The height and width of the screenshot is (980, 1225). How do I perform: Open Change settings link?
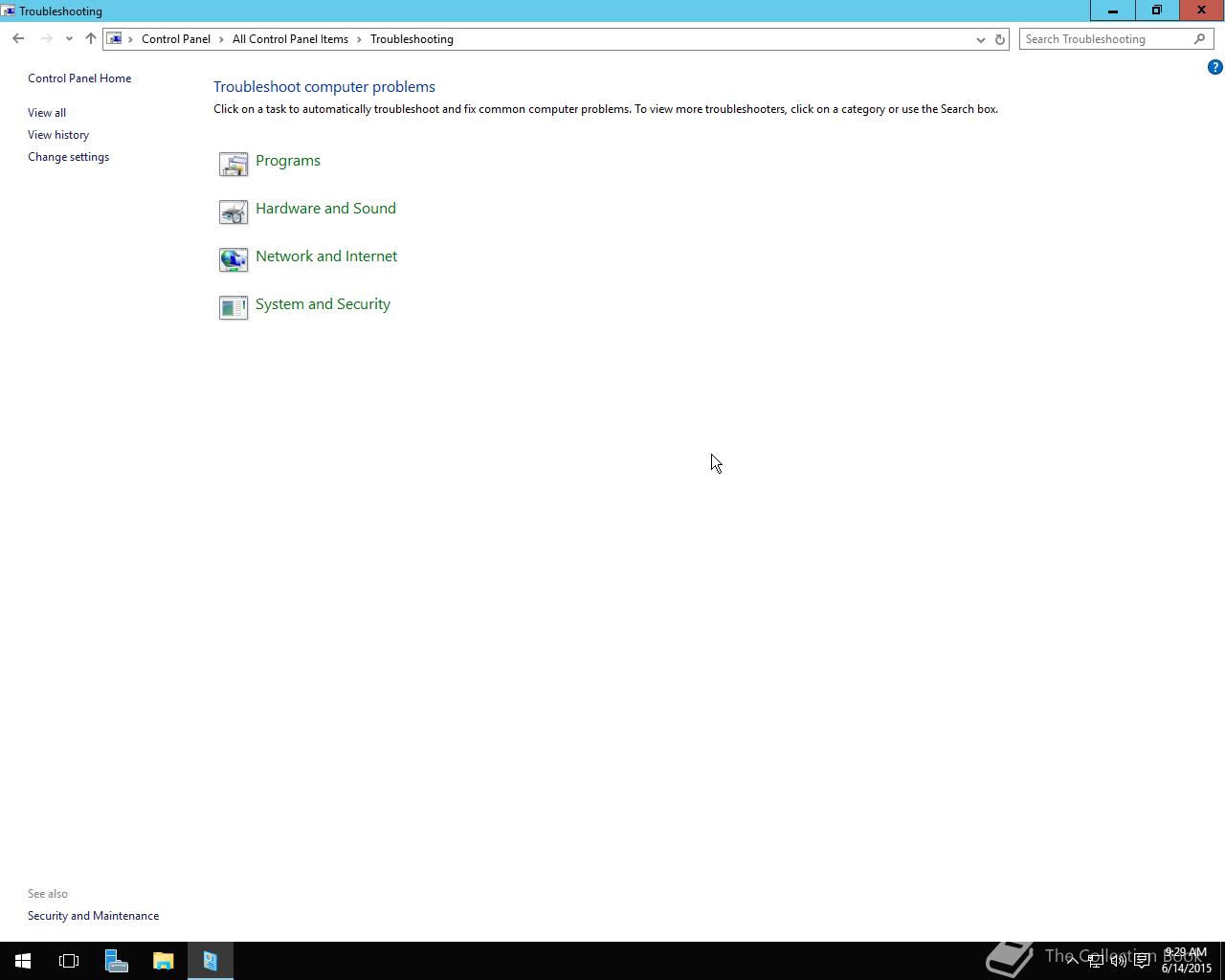coord(68,157)
